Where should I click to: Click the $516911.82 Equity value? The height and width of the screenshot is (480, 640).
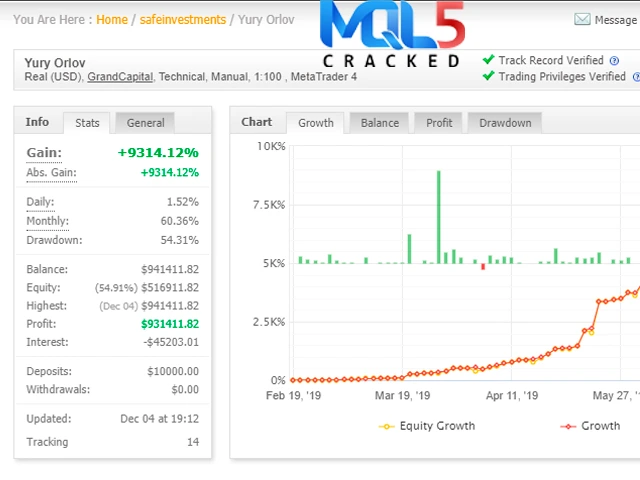tap(170, 287)
